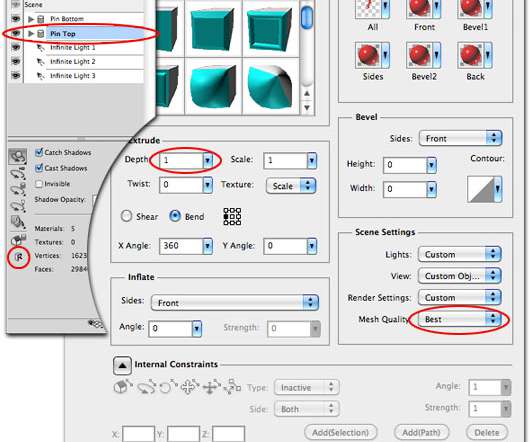Screen dimensions: 530x442
Task: Hide Infinite Light 2 using its eye icon
Action: coord(16,62)
